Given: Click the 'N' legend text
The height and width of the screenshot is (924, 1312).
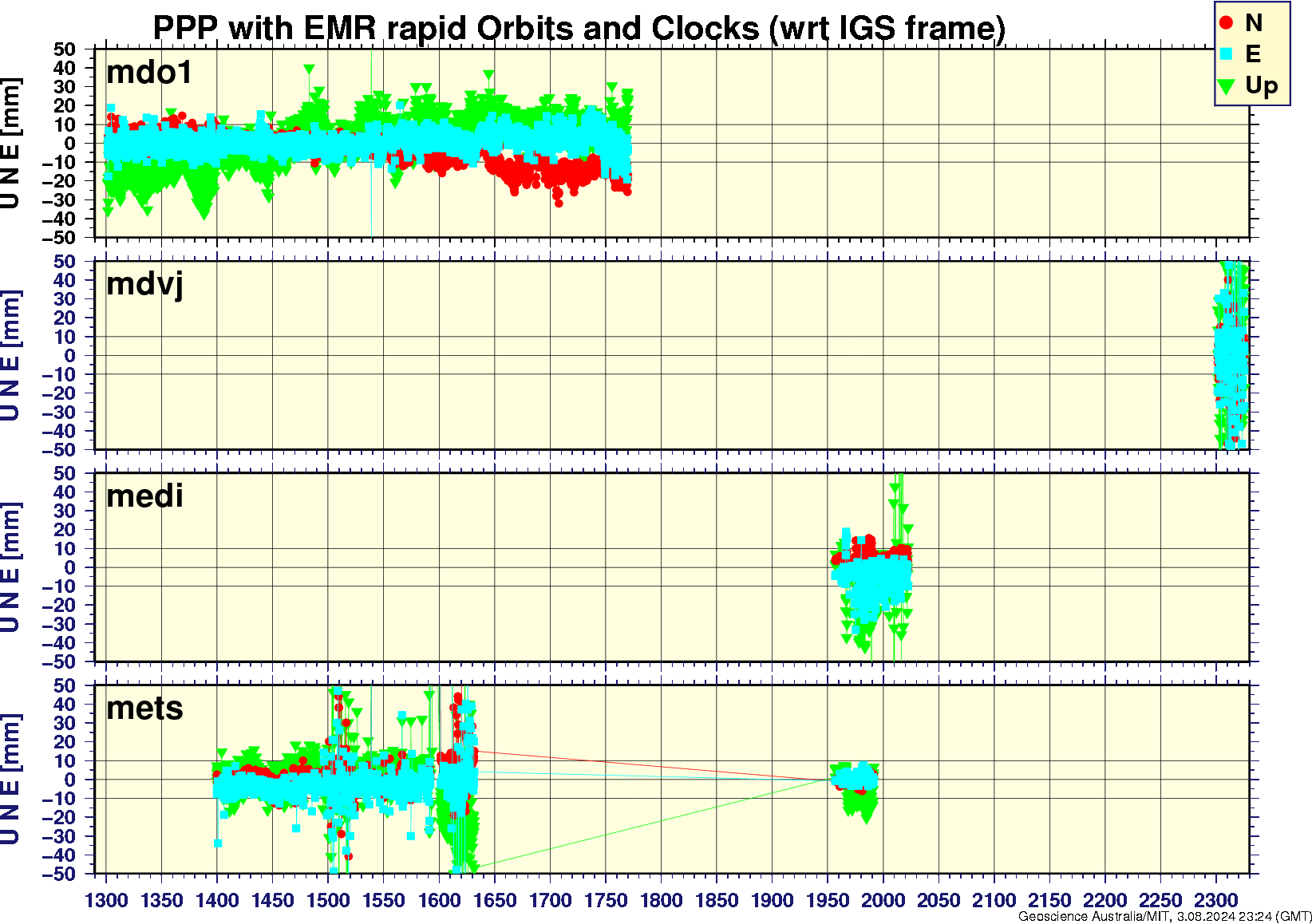Looking at the screenshot, I should [1253, 23].
